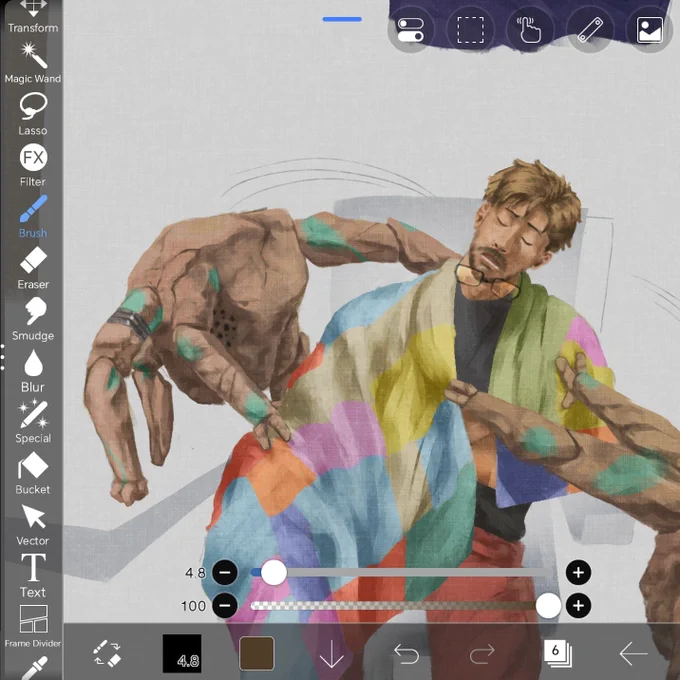680x680 pixels.
Task: Select the Eraser tool
Action: [33, 268]
